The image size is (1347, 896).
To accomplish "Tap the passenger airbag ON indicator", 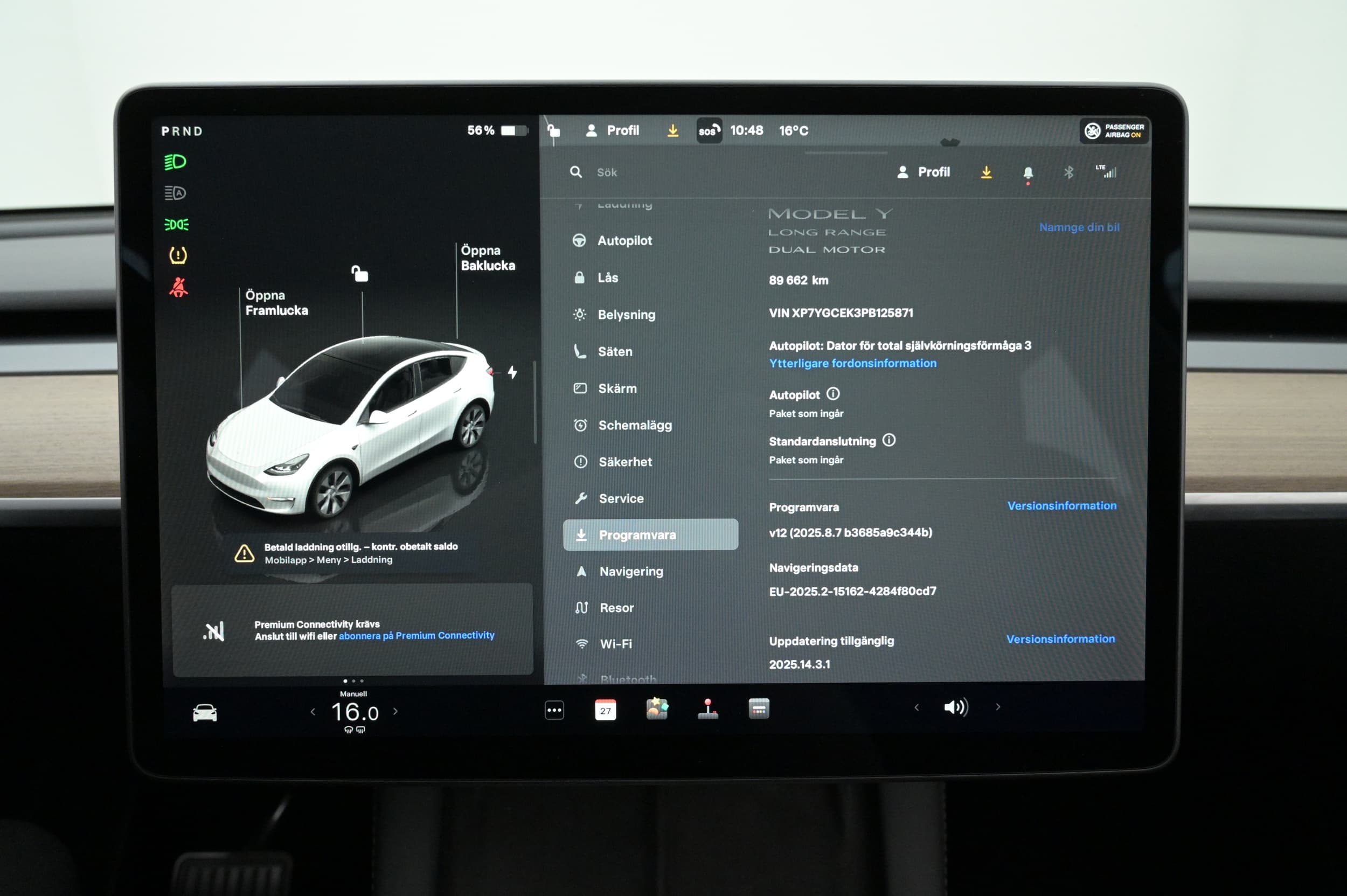I will pos(1114,131).
